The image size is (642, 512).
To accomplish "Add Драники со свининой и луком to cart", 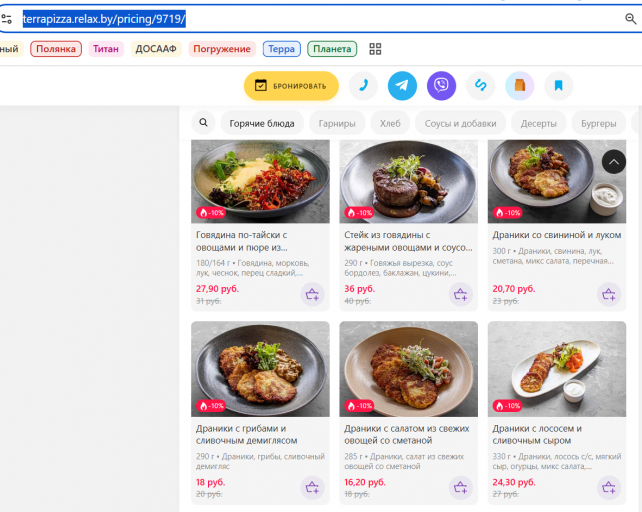I will (609, 294).
